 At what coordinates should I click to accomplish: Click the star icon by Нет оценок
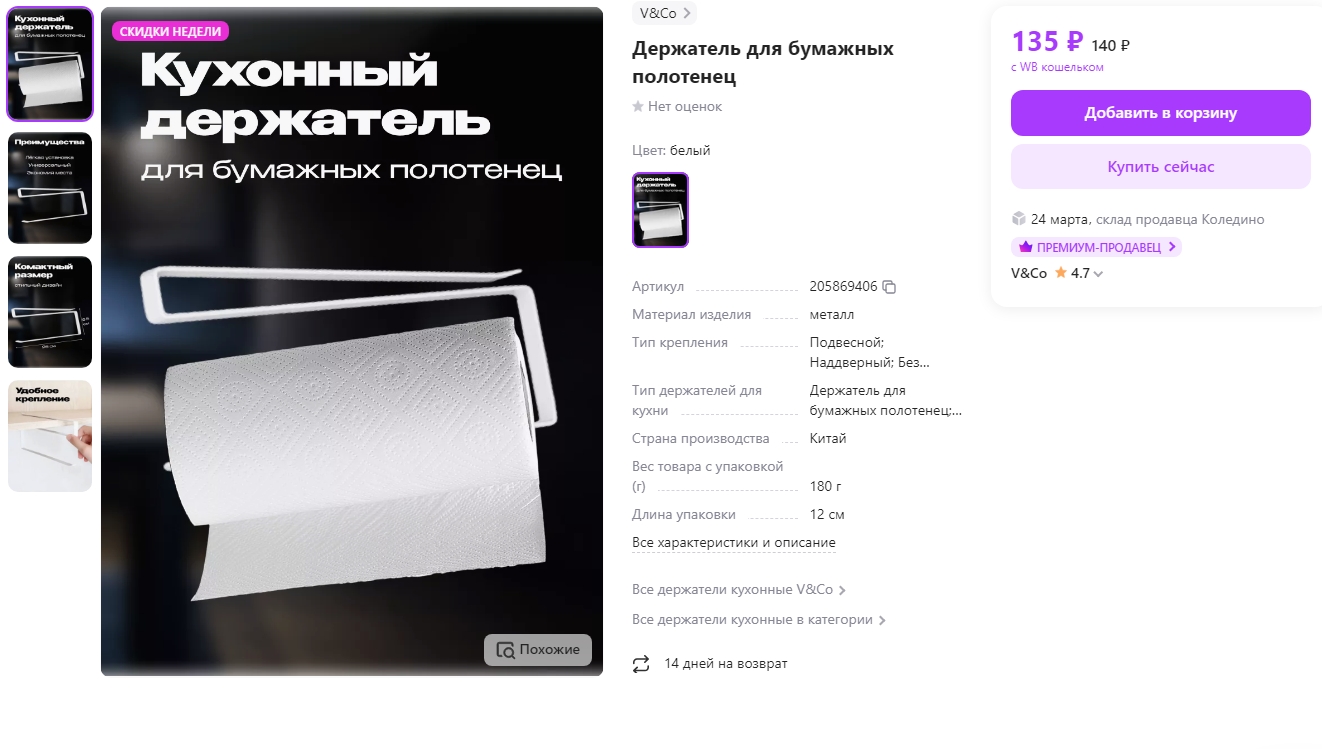pyautogui.click(x=638, y=107)
